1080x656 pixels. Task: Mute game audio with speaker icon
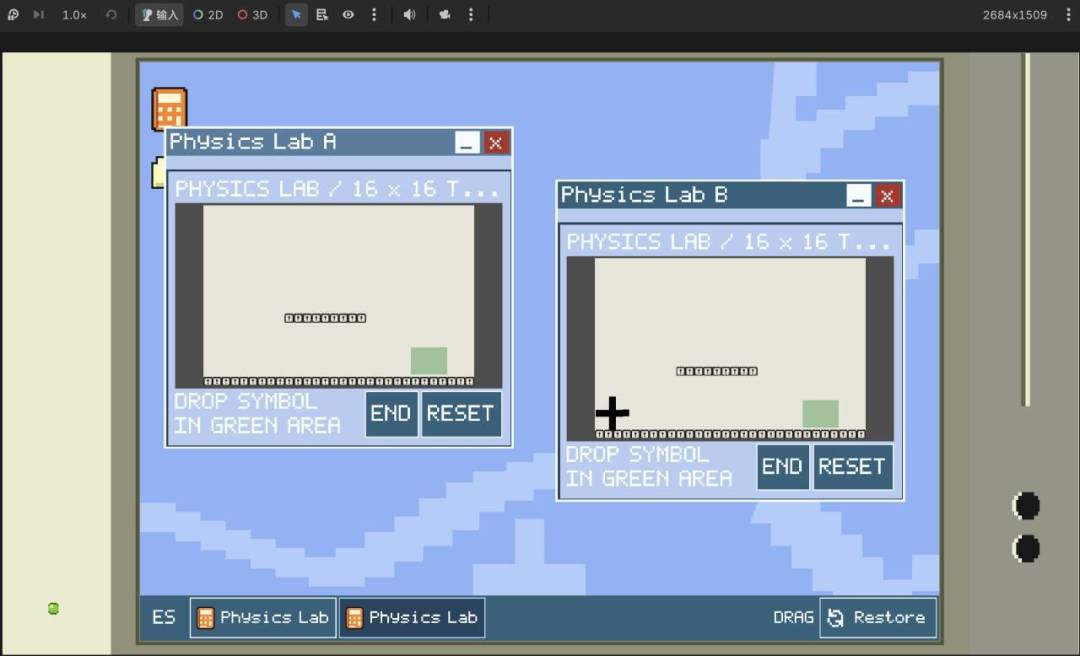click(409, 14)
